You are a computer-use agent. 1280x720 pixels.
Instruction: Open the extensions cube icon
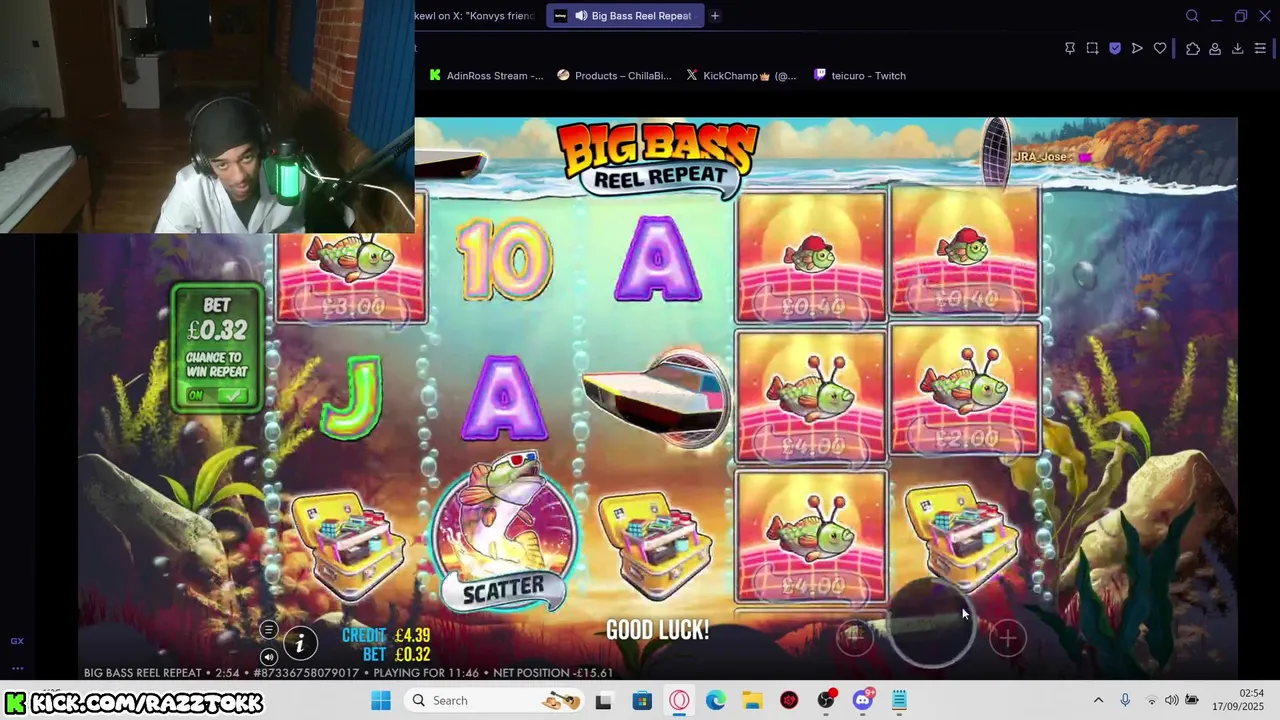click(x=1193, y=48)
